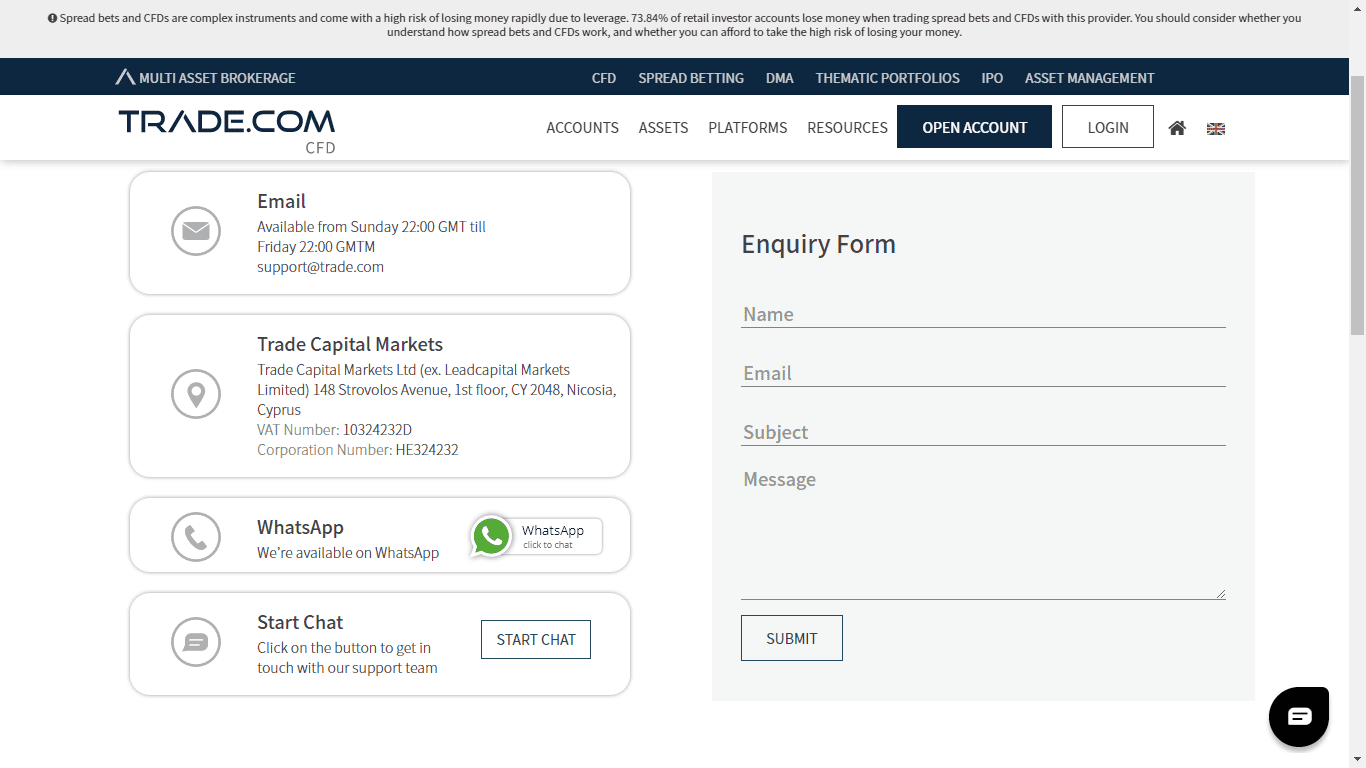Click "We're available on WhatsApp" text
This screenshot has height=768, width=1366.
pos(348,553)
